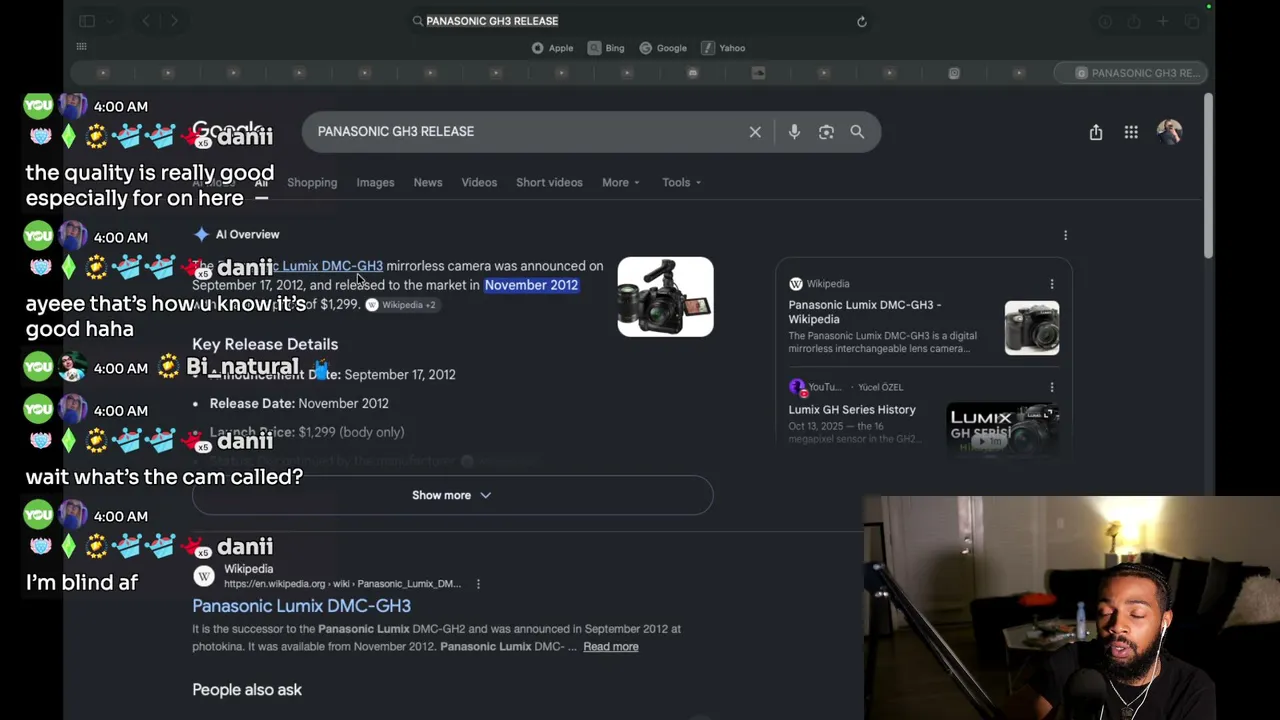Show the Safari tab overview icon
1280x720 pixels.
click(x=1191, y=21)
